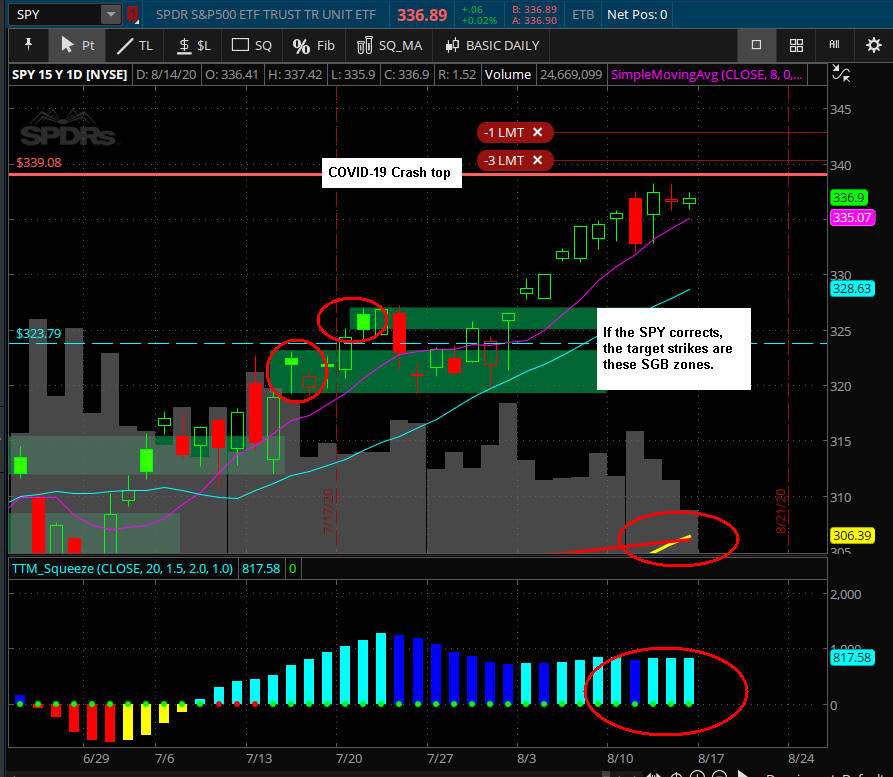This screenshot has height=777, width=893.
Task: Click the Net Pos: 0 field
Action: coord(637,15)
